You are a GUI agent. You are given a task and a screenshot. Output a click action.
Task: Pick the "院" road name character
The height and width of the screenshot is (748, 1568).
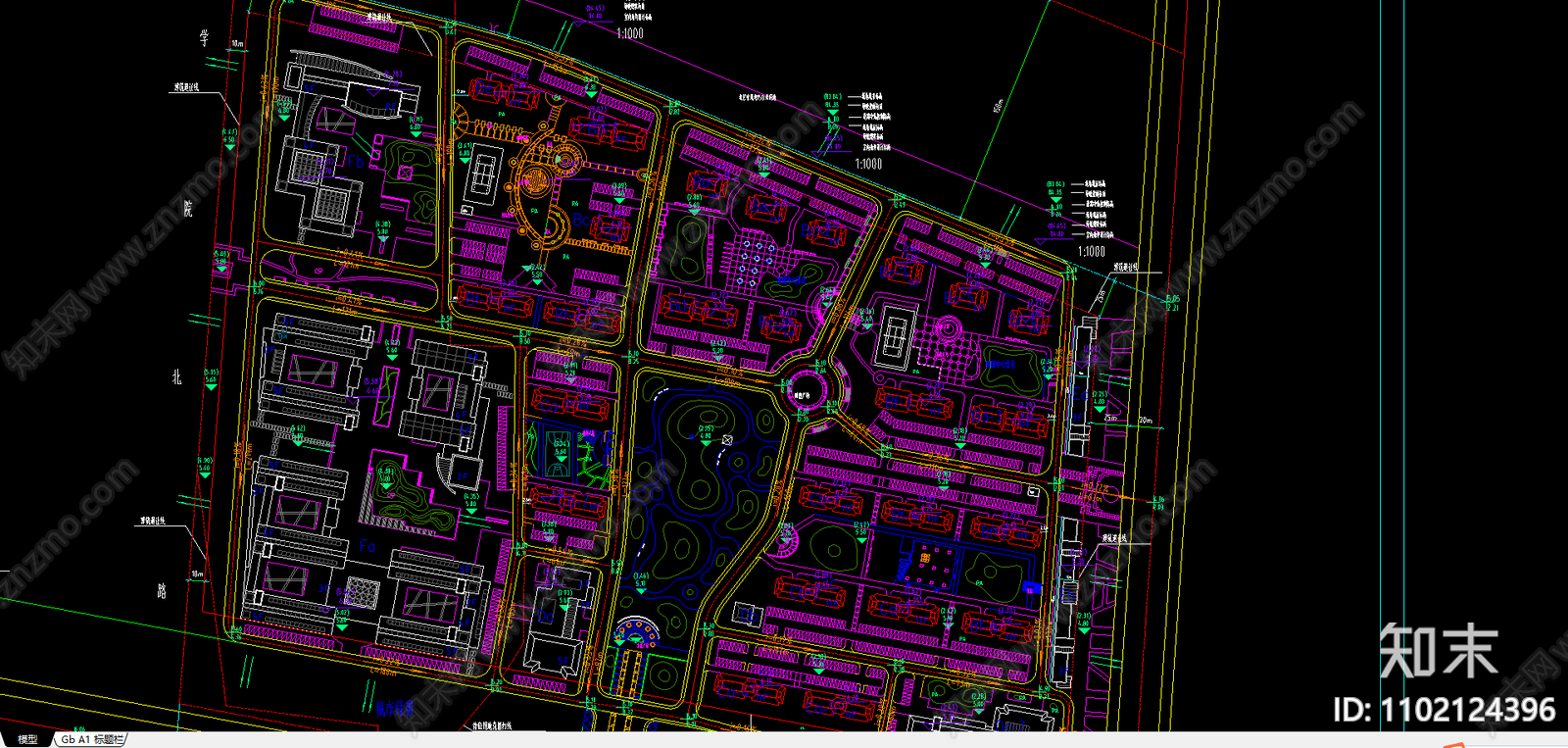187,208
